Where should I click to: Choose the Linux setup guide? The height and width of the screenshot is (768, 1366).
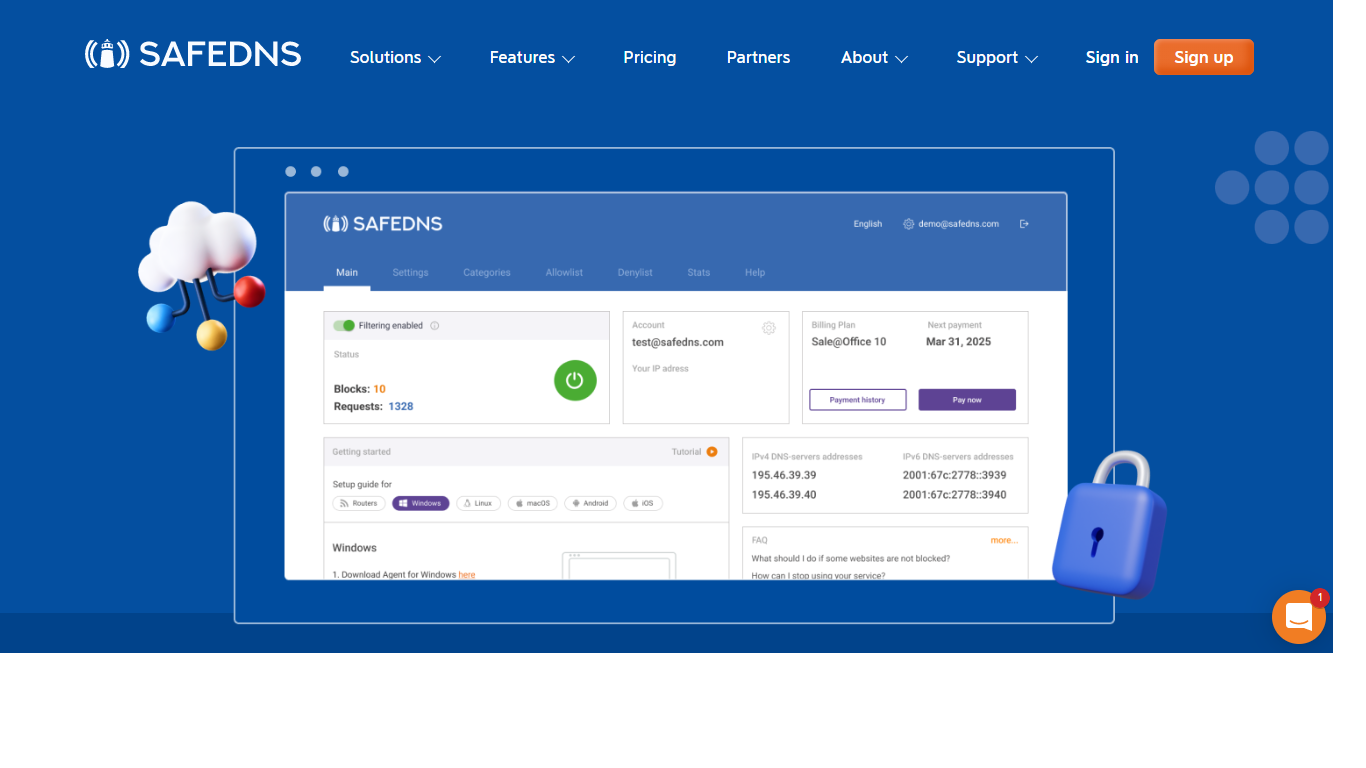(478, 504)
